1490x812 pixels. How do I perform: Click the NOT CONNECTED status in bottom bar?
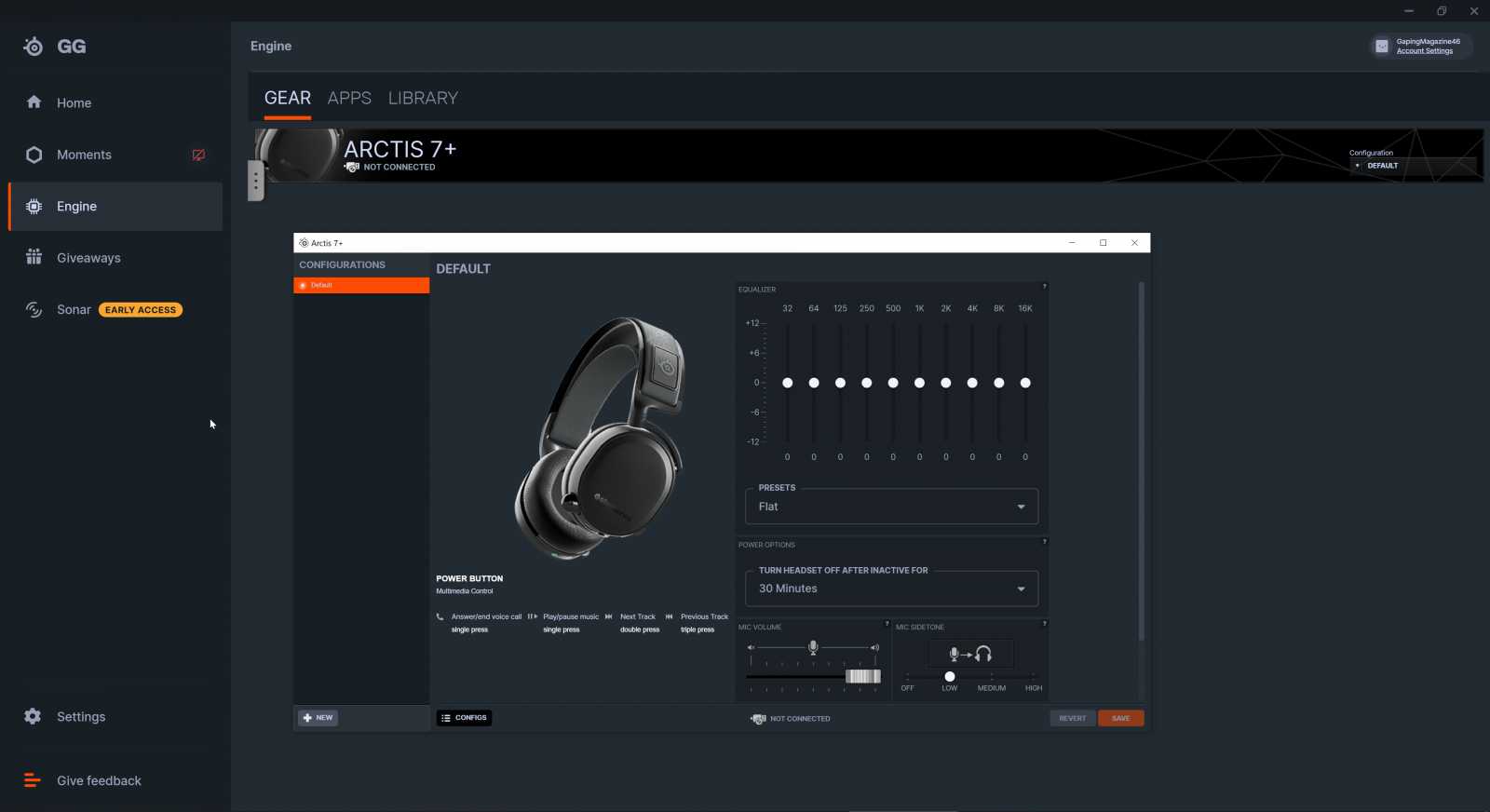tap(791, 719)
